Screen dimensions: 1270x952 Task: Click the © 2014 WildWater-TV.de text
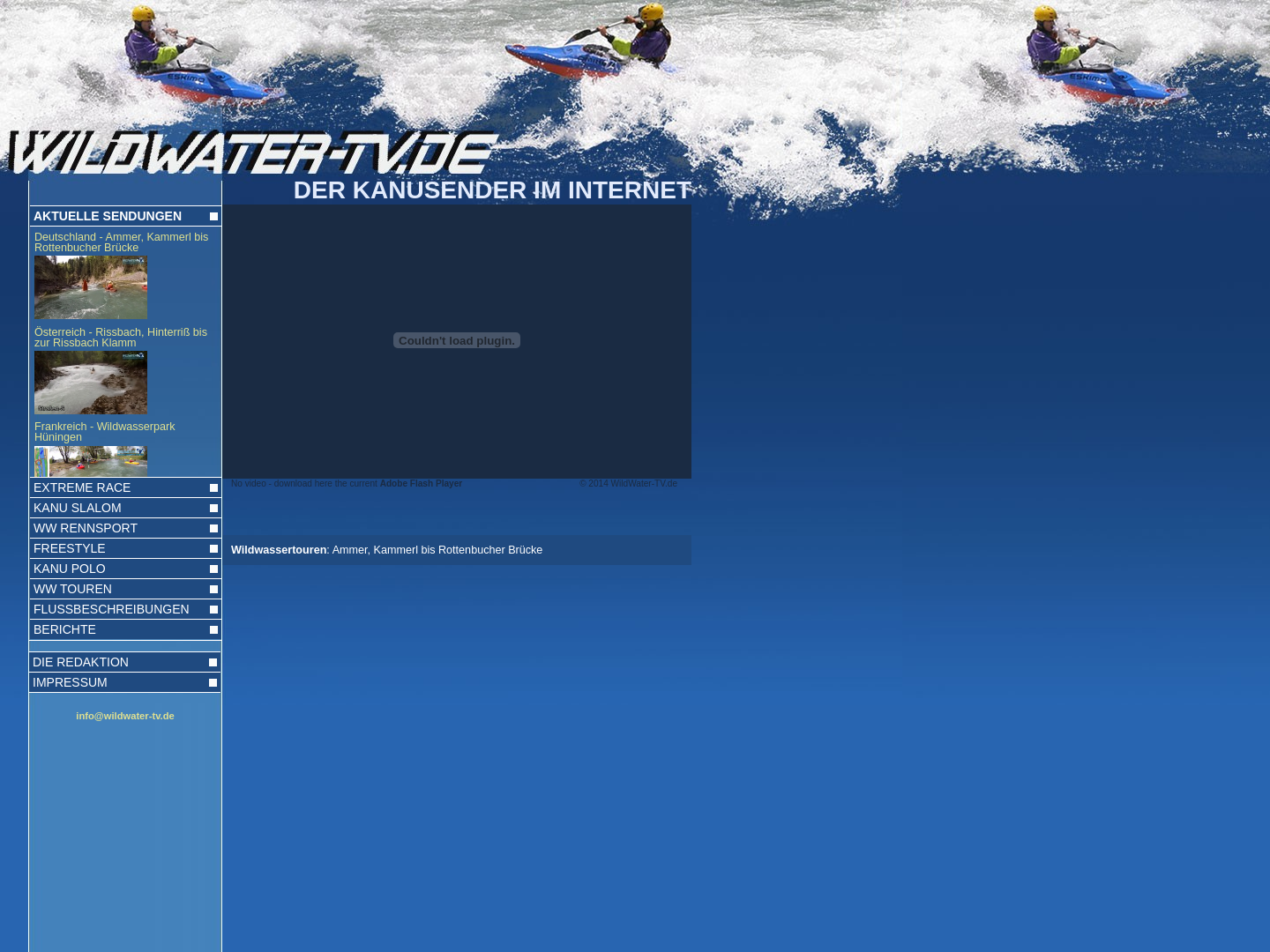pos(628,484)
